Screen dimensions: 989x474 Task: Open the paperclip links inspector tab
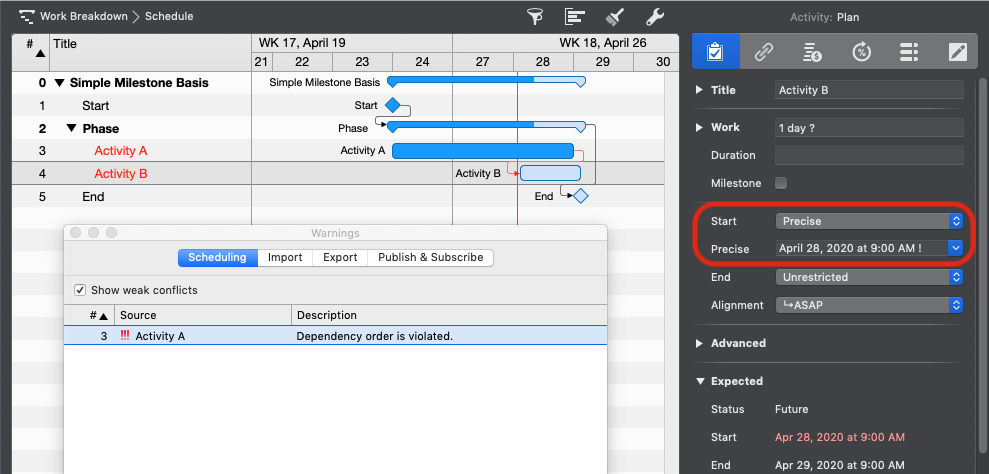pos(764,51)
